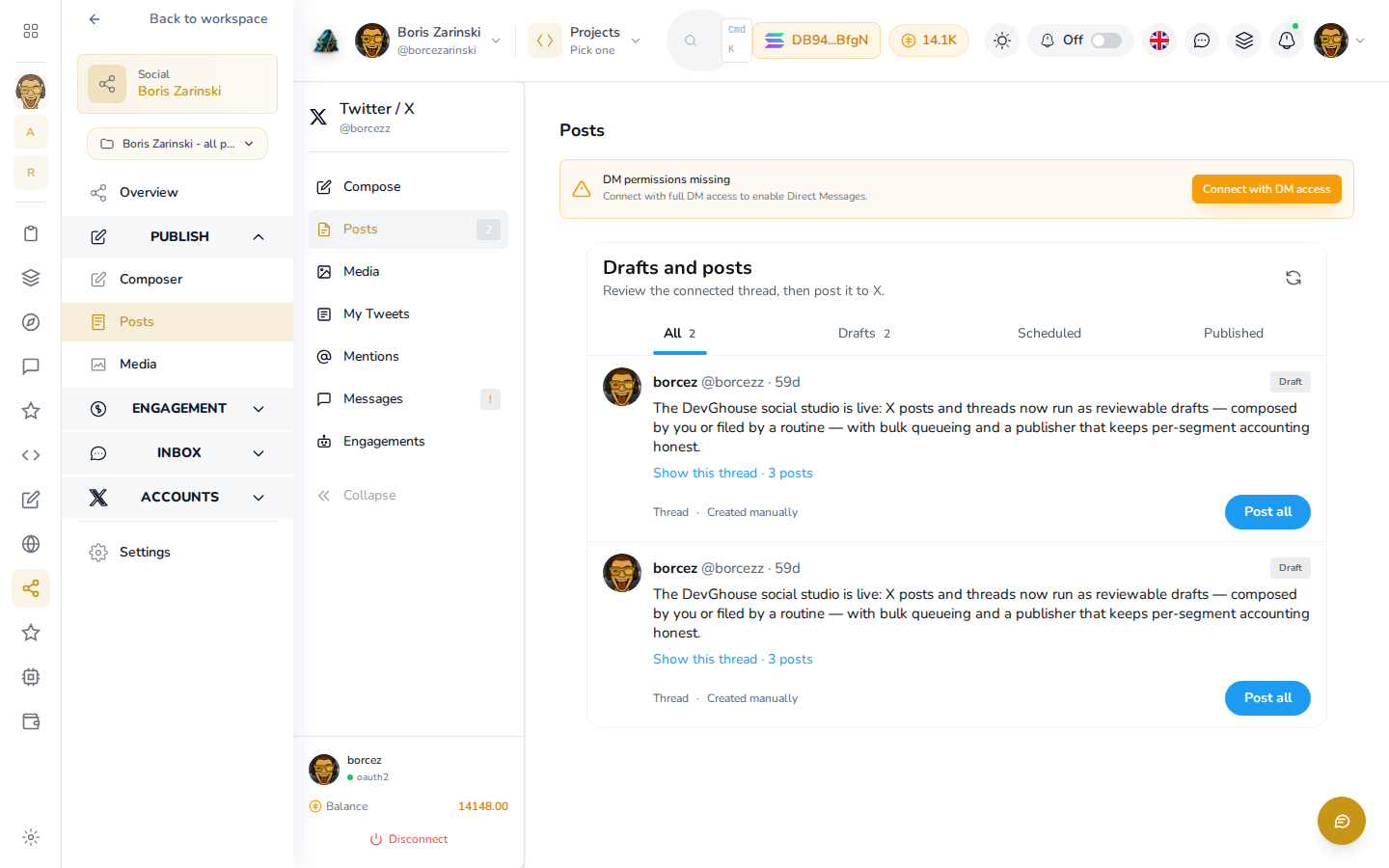
Task: Click the workspace logo in header
Action: (x=326, y=41)
